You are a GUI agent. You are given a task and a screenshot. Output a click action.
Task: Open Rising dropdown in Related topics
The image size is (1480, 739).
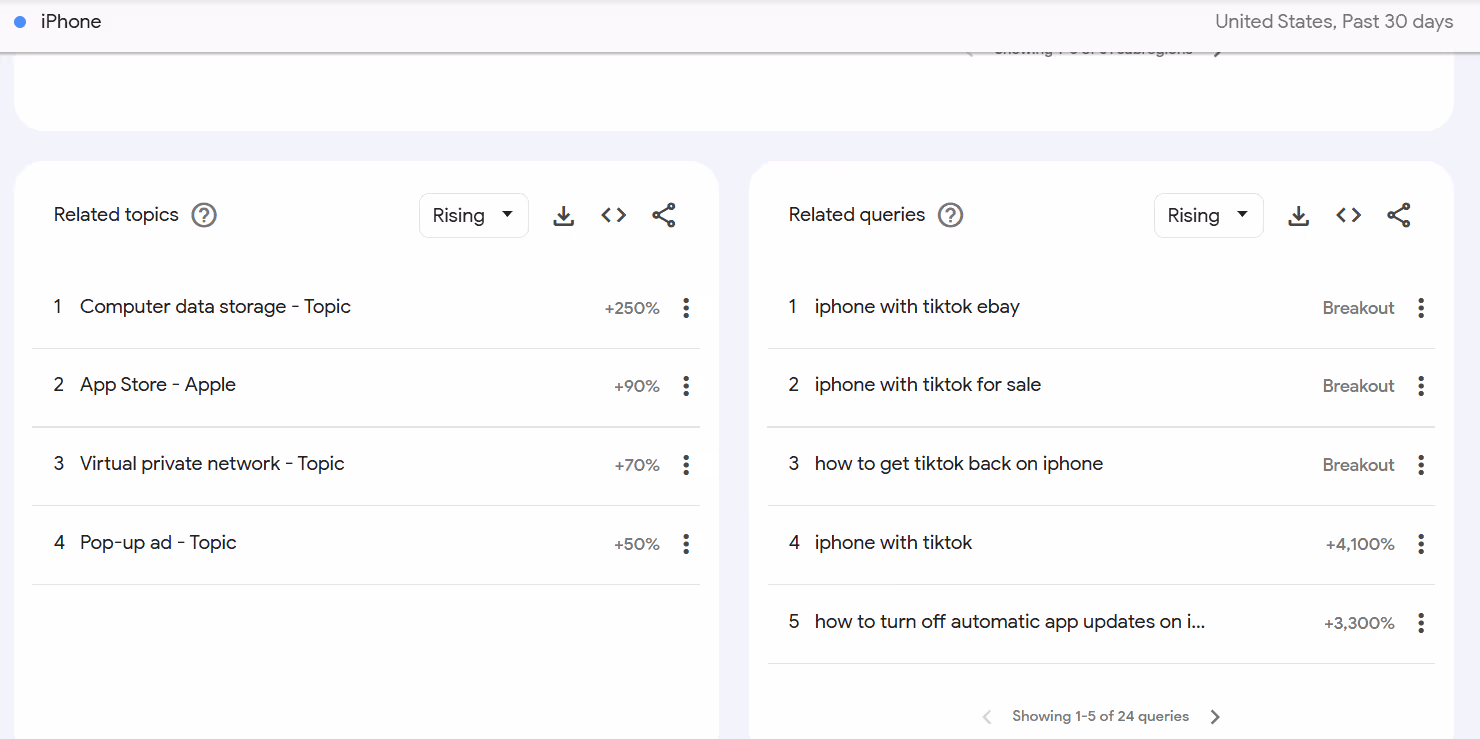pyautogui.click(x=474, y=215)
